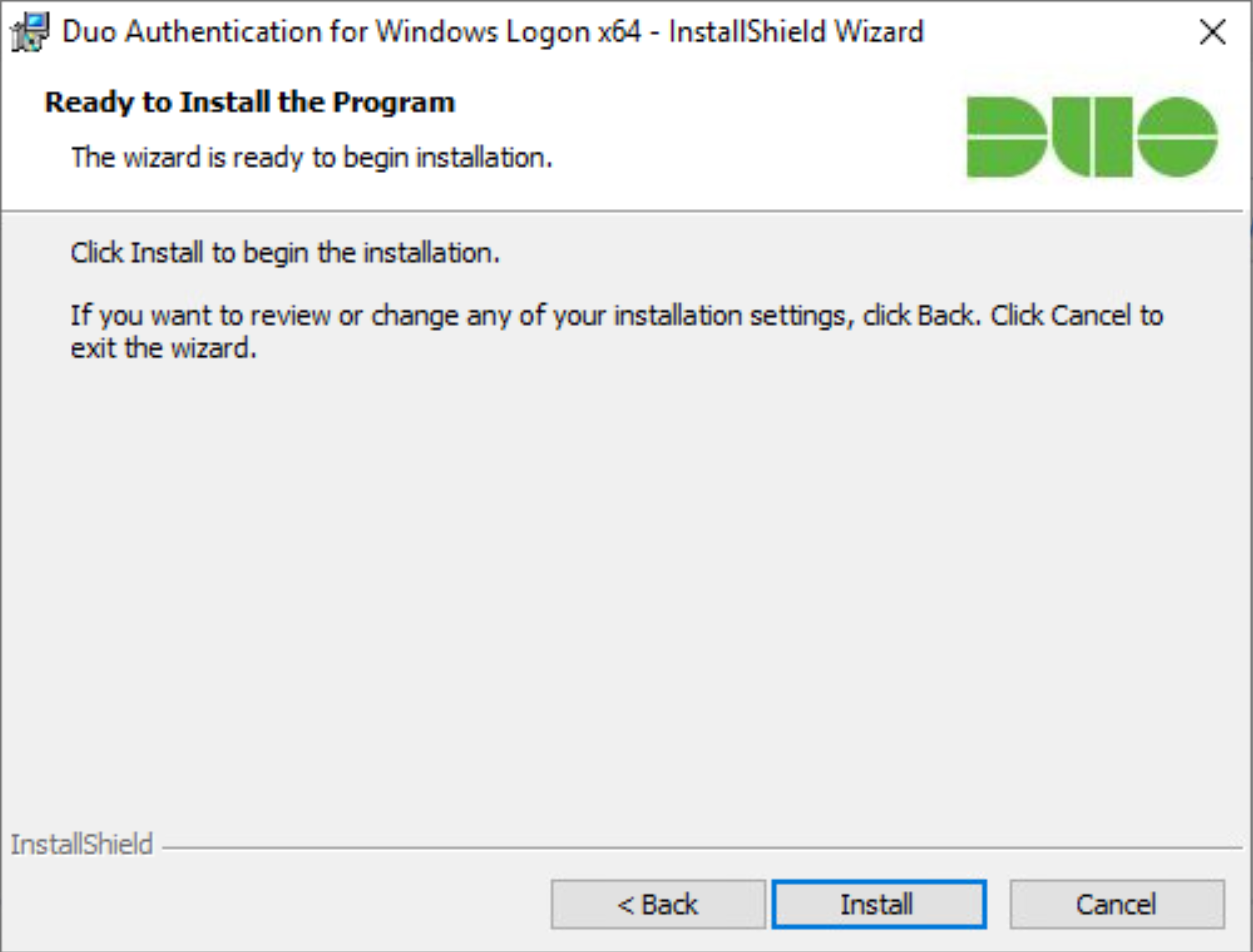Go back using the Back button
The image size is (1253, 952).
click(658, 904)
